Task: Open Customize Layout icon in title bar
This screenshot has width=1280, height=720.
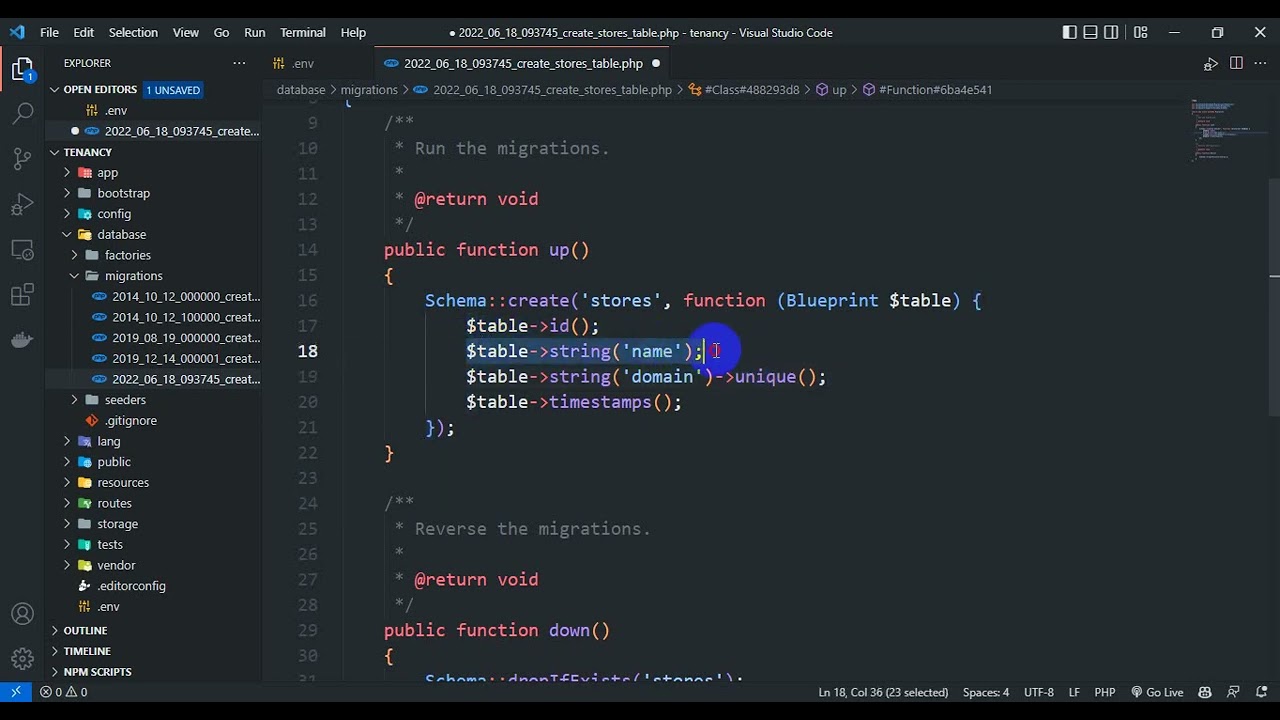Action: tap(1141, 32)
